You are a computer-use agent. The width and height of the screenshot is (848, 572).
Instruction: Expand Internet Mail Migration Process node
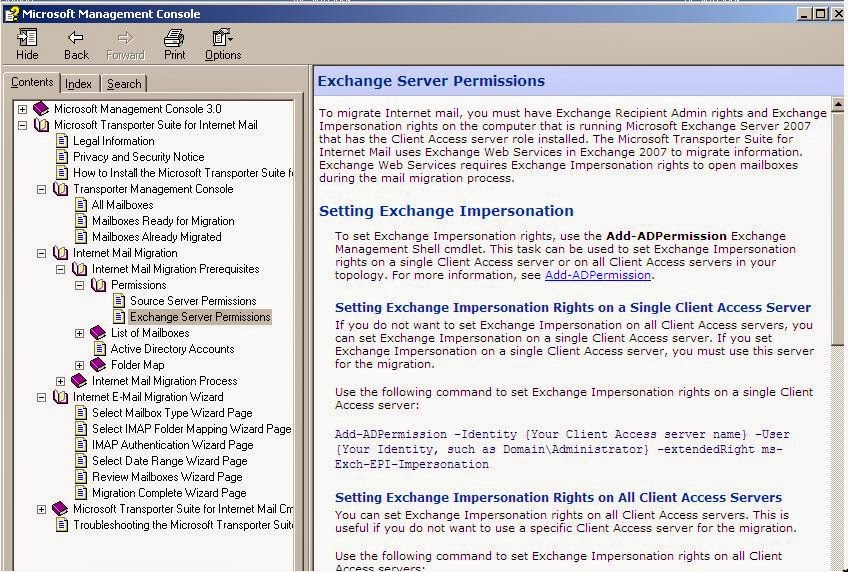(x=61, y=381)
